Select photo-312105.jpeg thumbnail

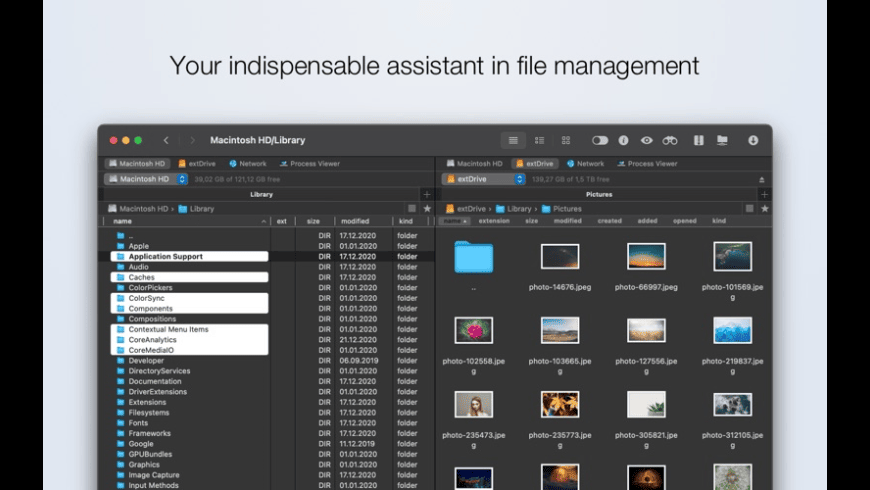pos(732,405)
